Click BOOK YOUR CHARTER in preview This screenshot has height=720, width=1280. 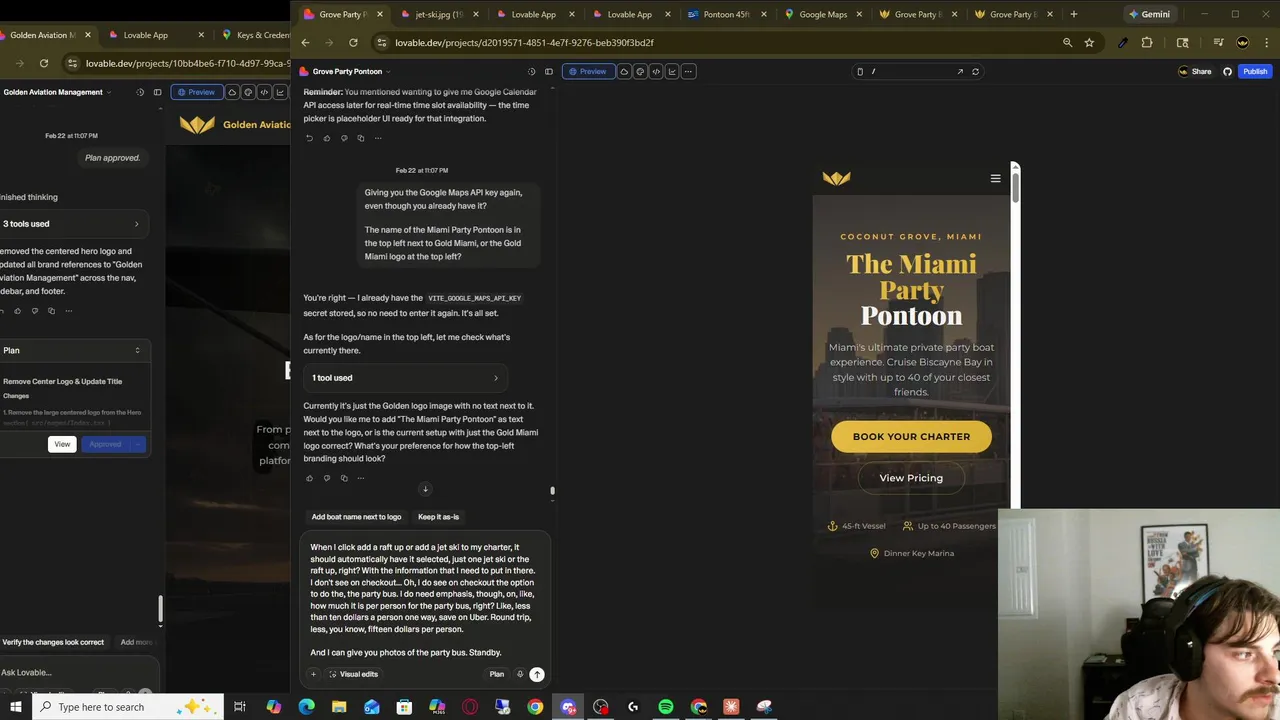[911, 437]
